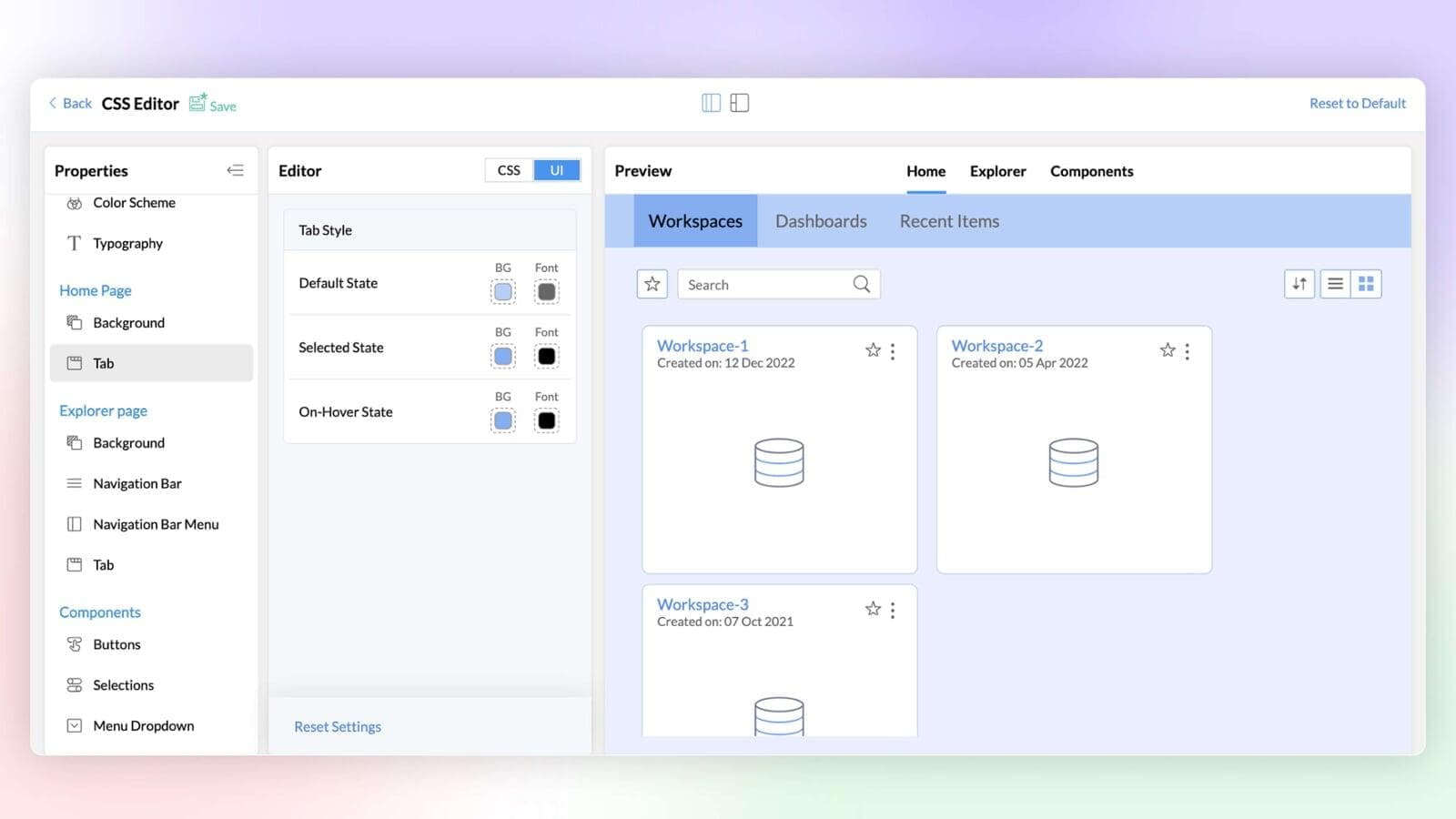Select the Dashboards tab
The image size is (1456, 819).
[821, 221]
